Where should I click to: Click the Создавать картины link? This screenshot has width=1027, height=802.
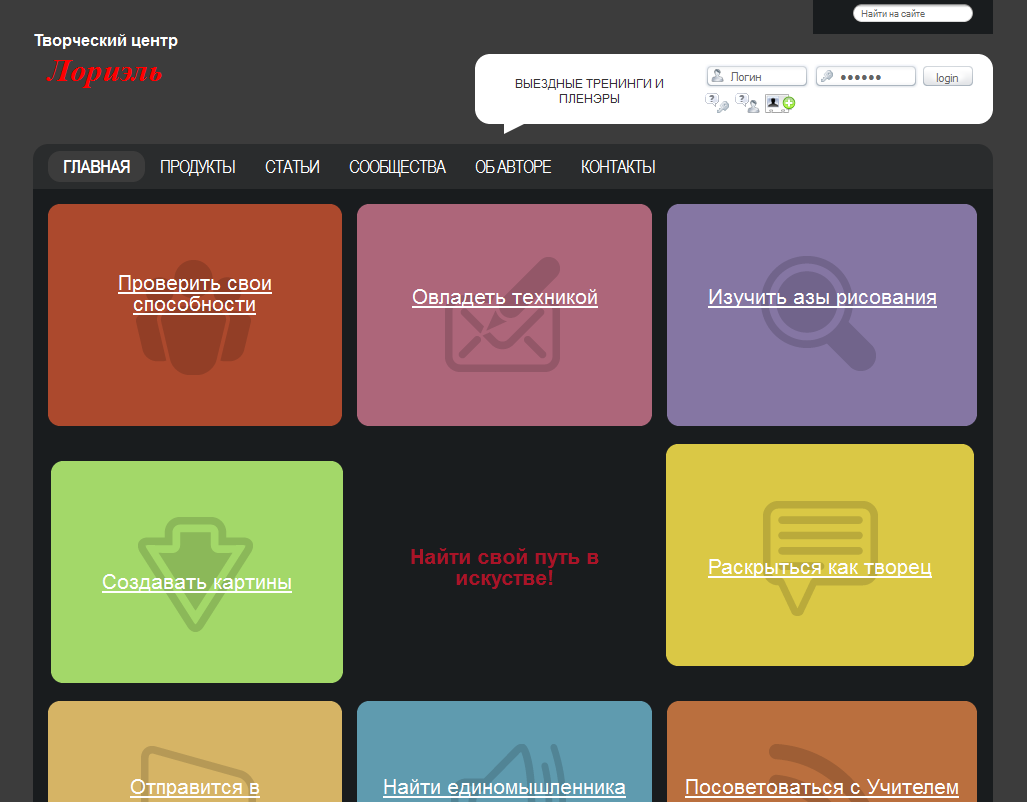pos(197,583)
